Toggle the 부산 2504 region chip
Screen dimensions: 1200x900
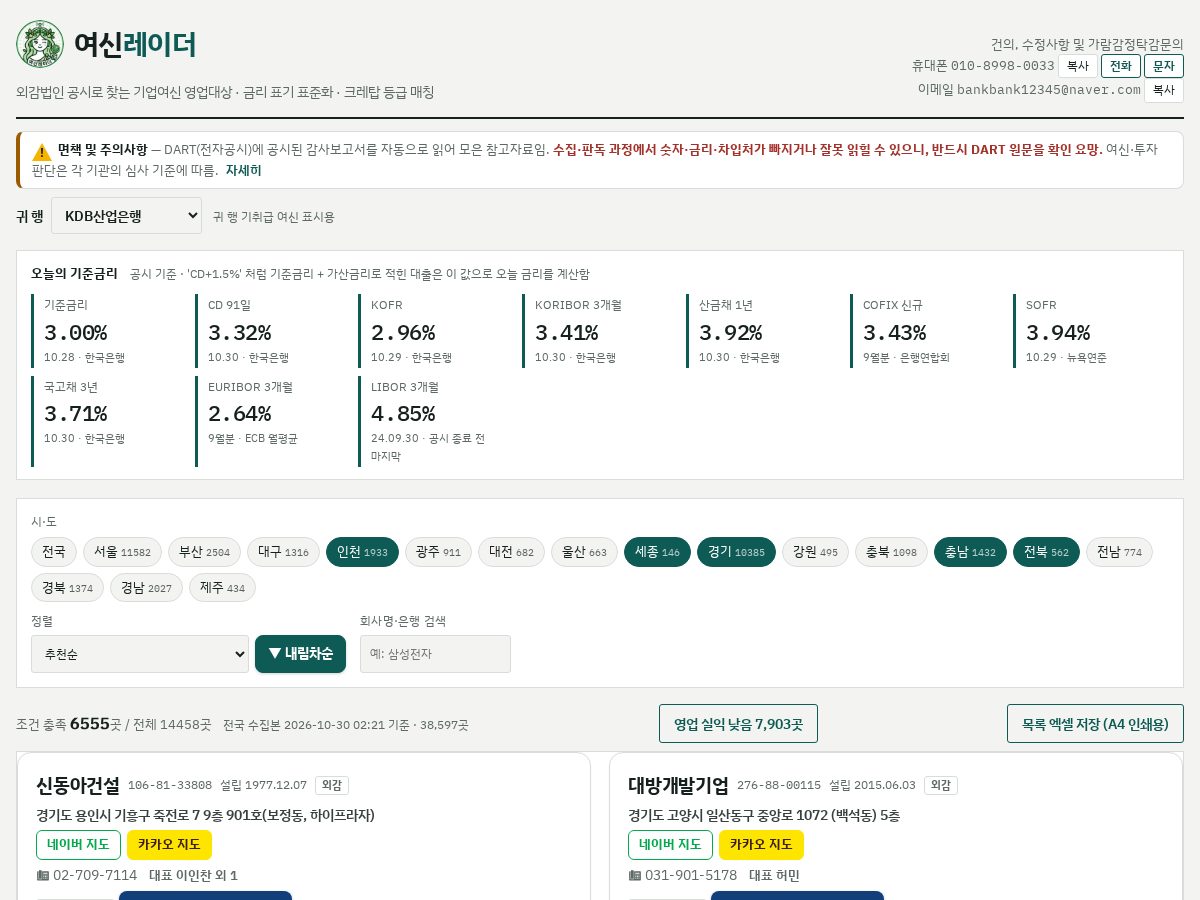[204, 552]
